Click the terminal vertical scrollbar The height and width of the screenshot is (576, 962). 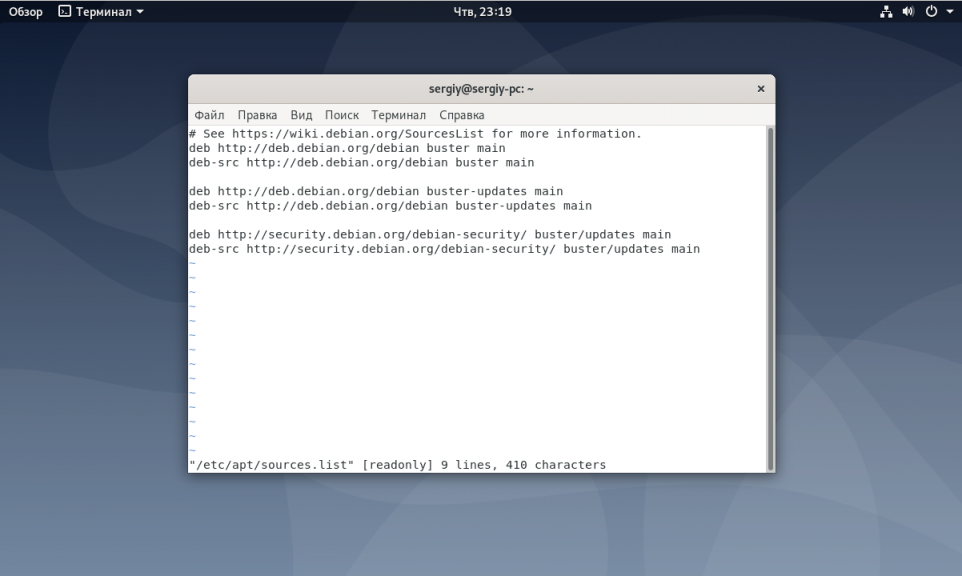[771, 299]
